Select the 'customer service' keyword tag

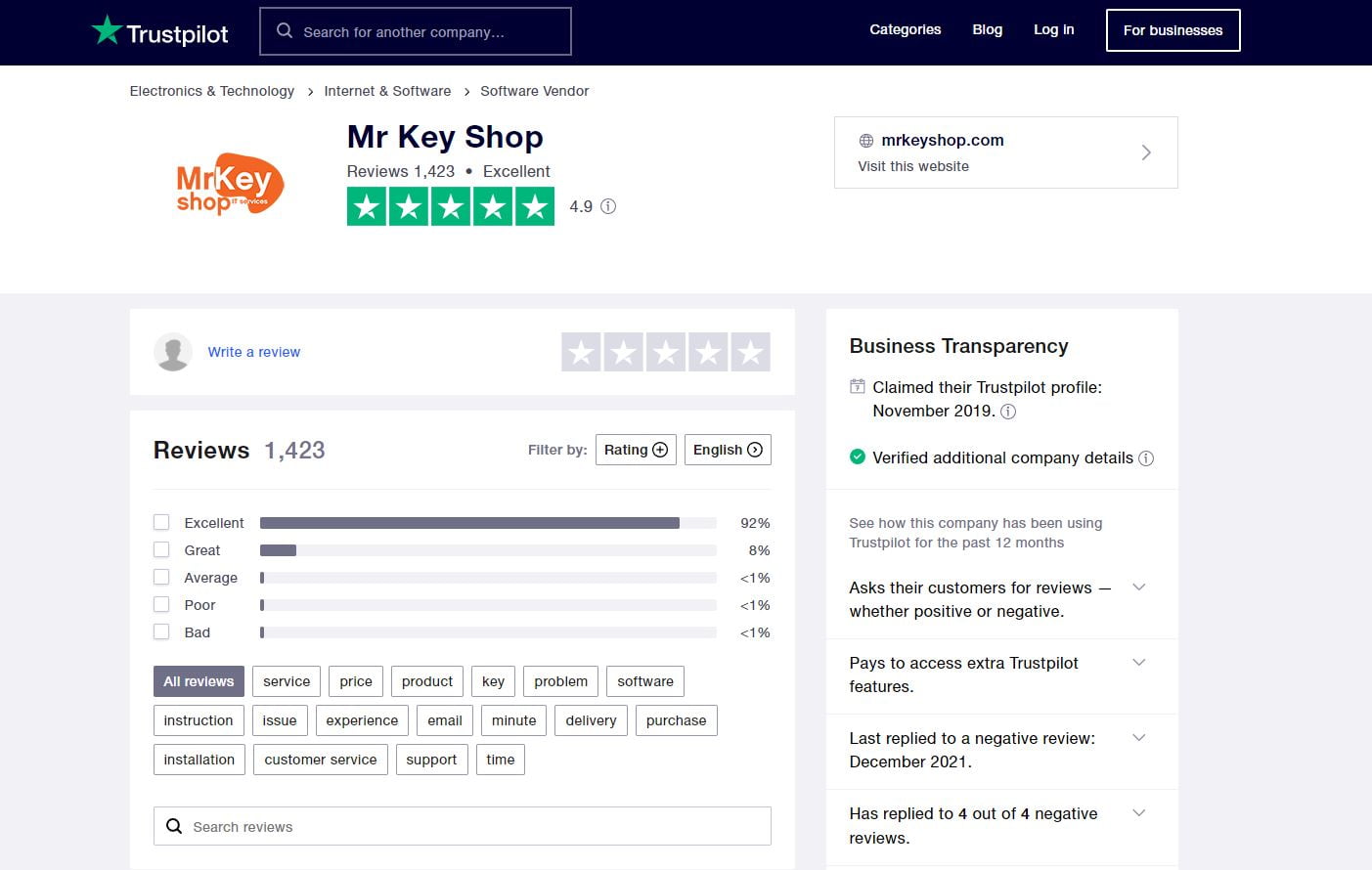pyautogui.click(x=320, y=760)
